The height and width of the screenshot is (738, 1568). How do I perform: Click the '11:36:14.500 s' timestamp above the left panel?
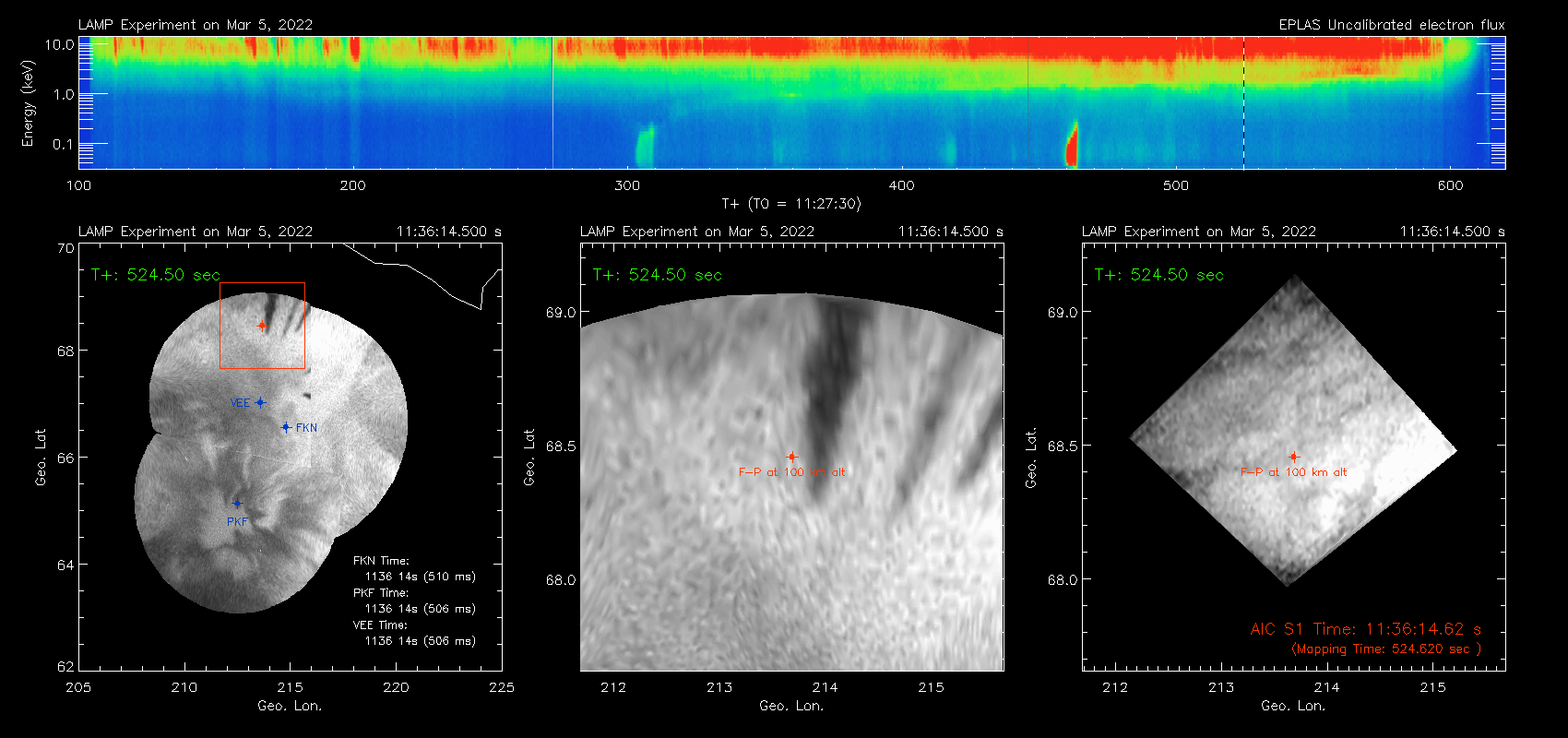(x=449, y=232)
